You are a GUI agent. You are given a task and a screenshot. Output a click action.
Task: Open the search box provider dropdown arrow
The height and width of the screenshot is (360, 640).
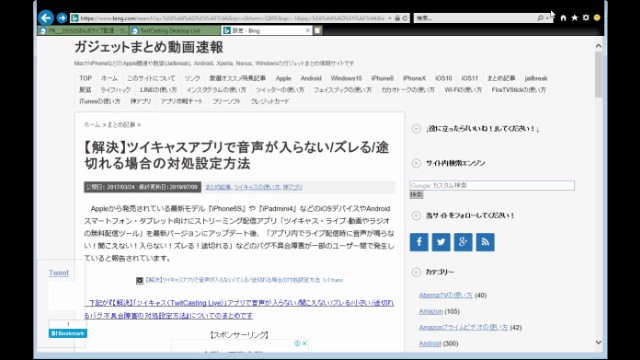pyautogui.click(x=547, y=18)
